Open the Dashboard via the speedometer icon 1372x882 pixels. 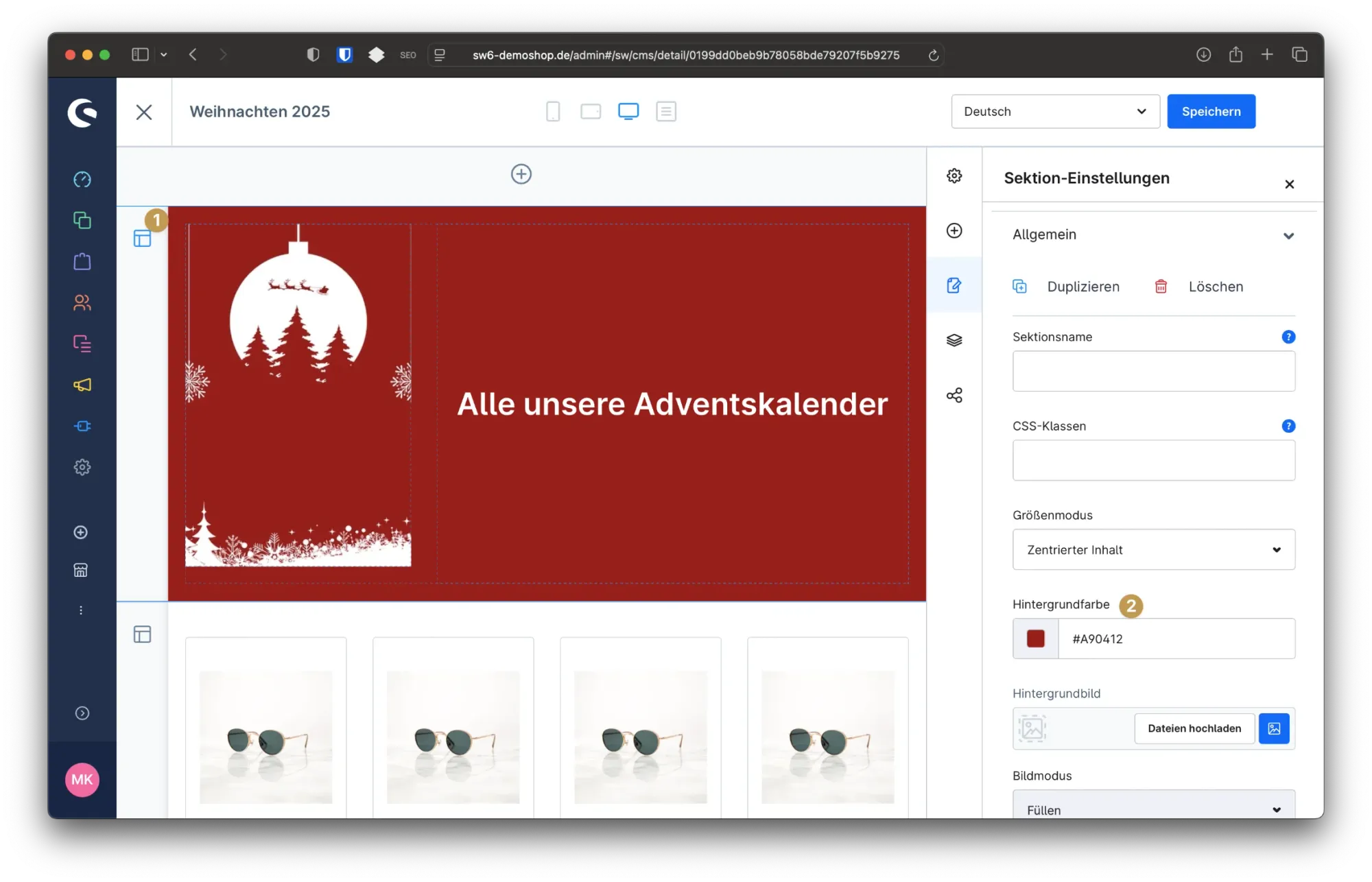tap(82, 180)
